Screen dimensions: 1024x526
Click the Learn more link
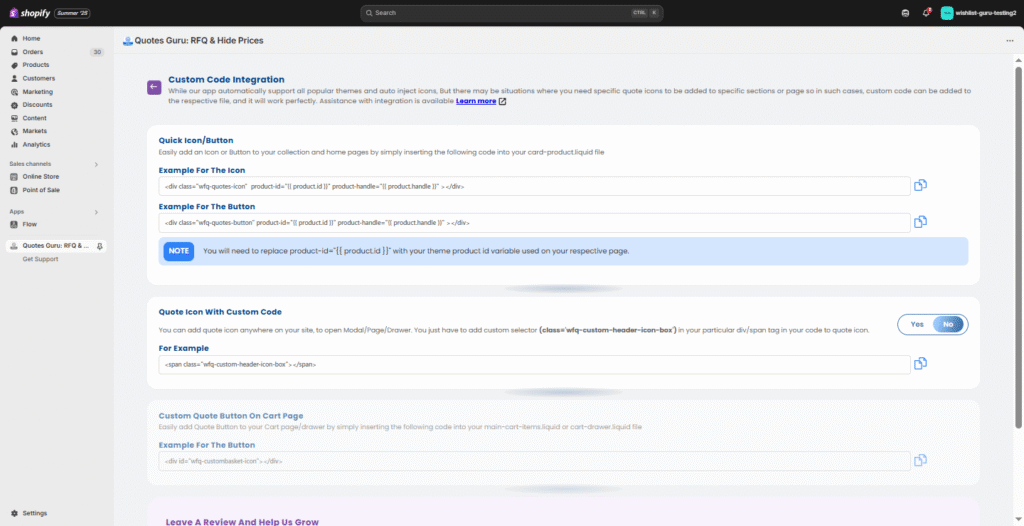(x=476, y=101)
